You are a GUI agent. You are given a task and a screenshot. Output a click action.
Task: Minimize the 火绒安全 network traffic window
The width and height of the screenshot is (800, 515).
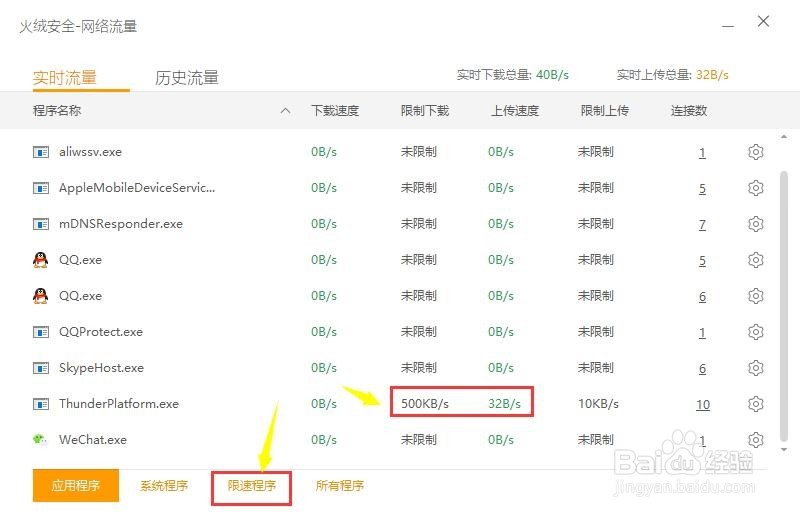tap(728, 26)
